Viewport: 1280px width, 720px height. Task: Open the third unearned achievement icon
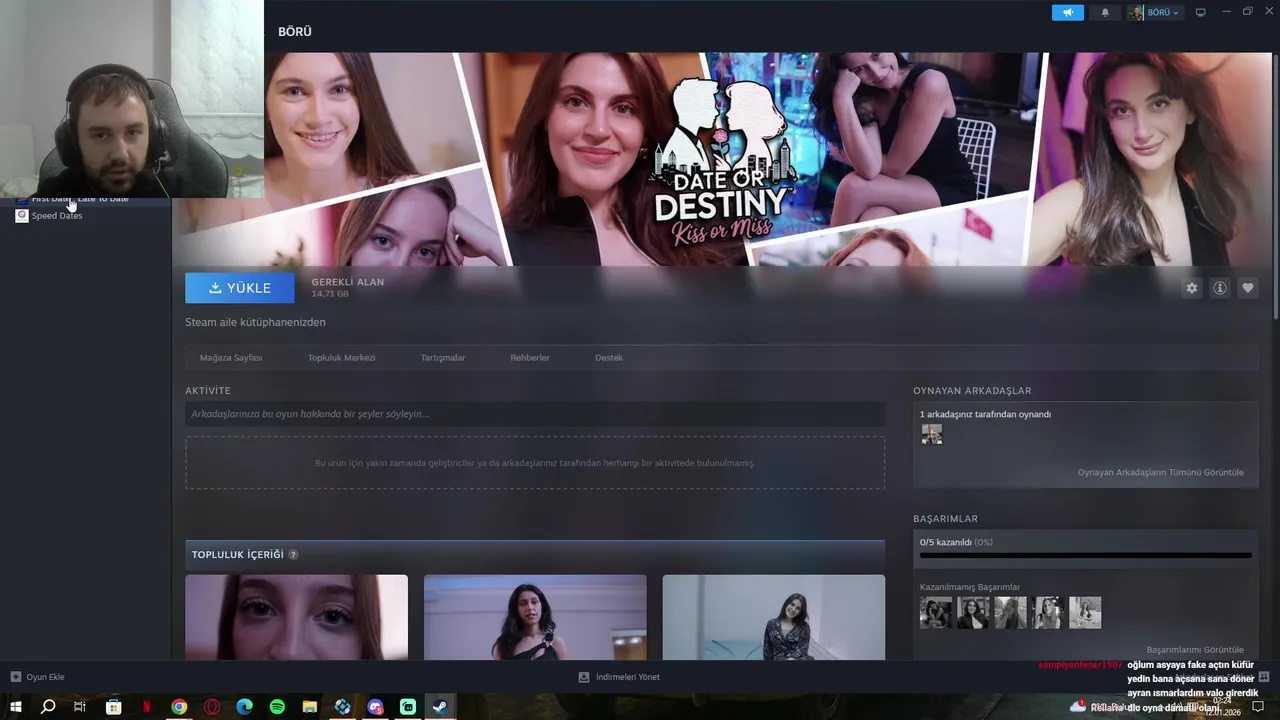pyautogui.click(x=1011, y=613)
